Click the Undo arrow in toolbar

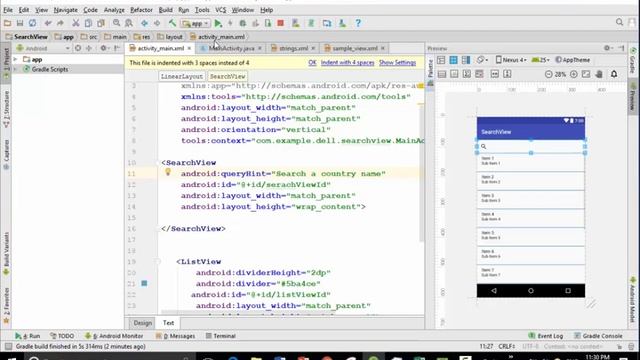click(x=48, y=23)
